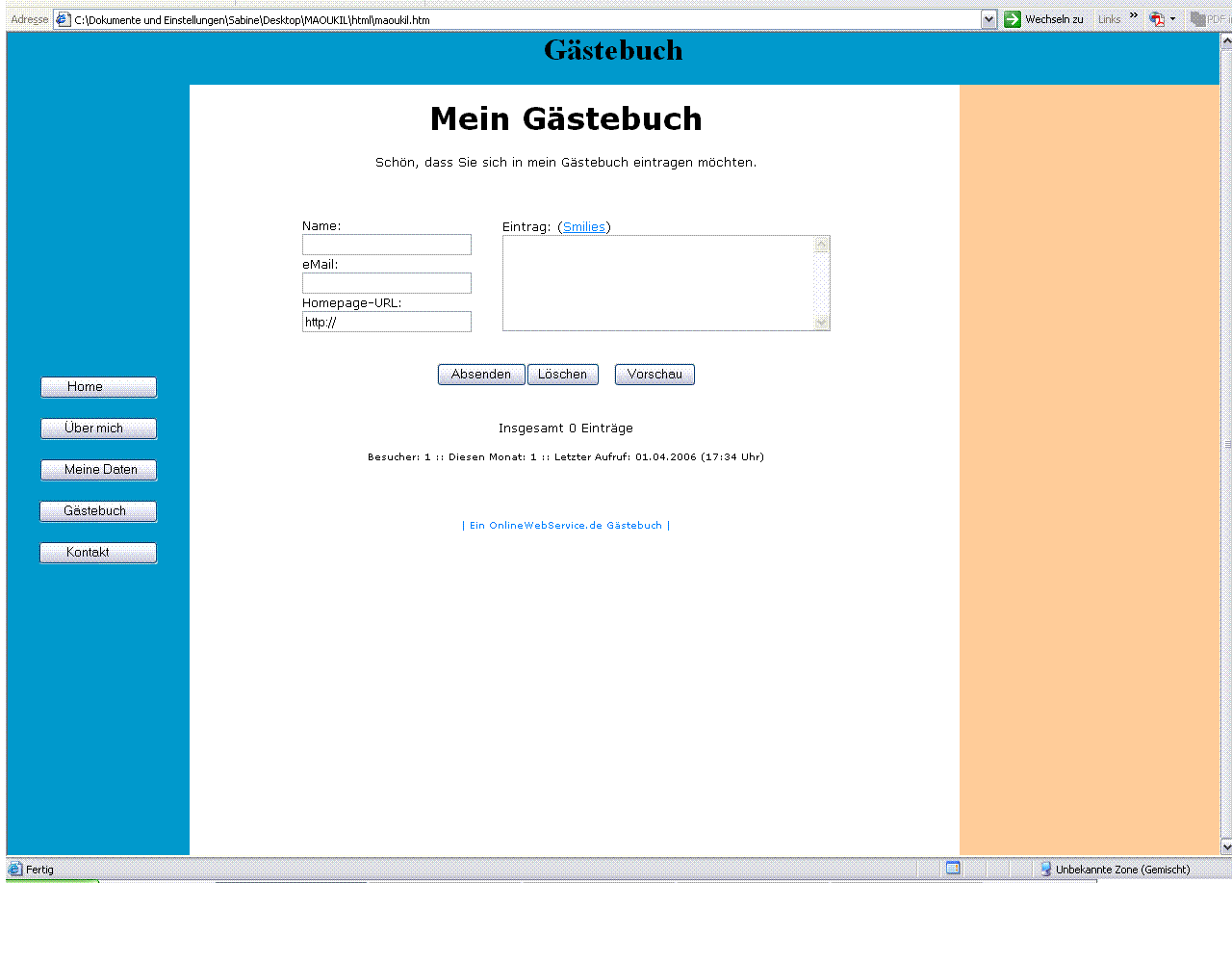Preview the entry with Vorschau
The height and width of the screenshot is (961, 1232).
[654, 375]
